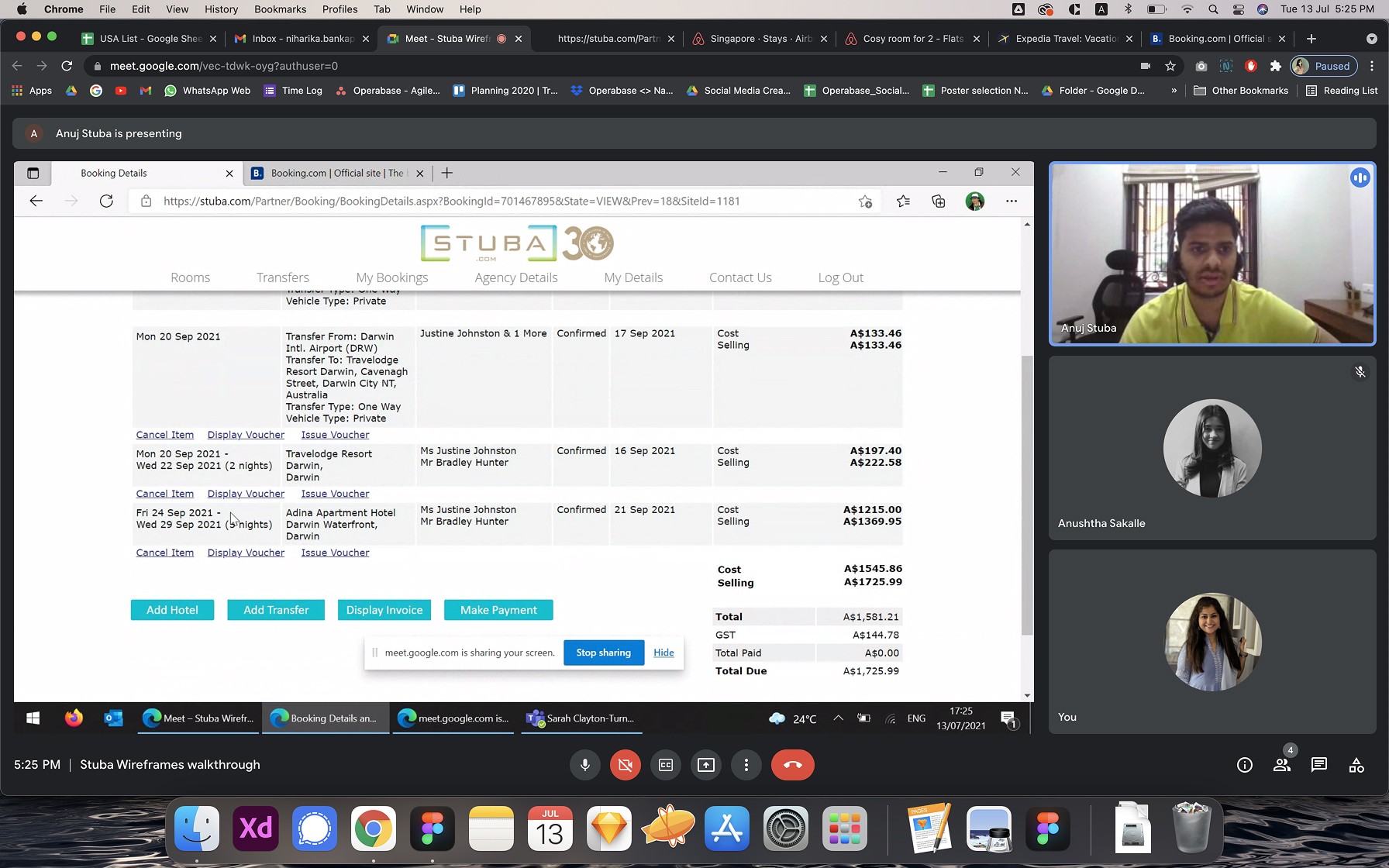
Task: Toggle closed captions in Meet
Action: [666, 765]
